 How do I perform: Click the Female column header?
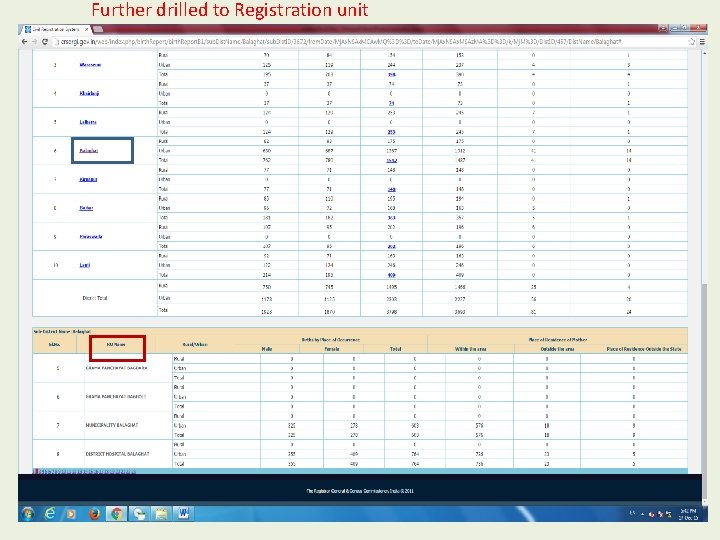pyautogui.click(x=332, y=349)
